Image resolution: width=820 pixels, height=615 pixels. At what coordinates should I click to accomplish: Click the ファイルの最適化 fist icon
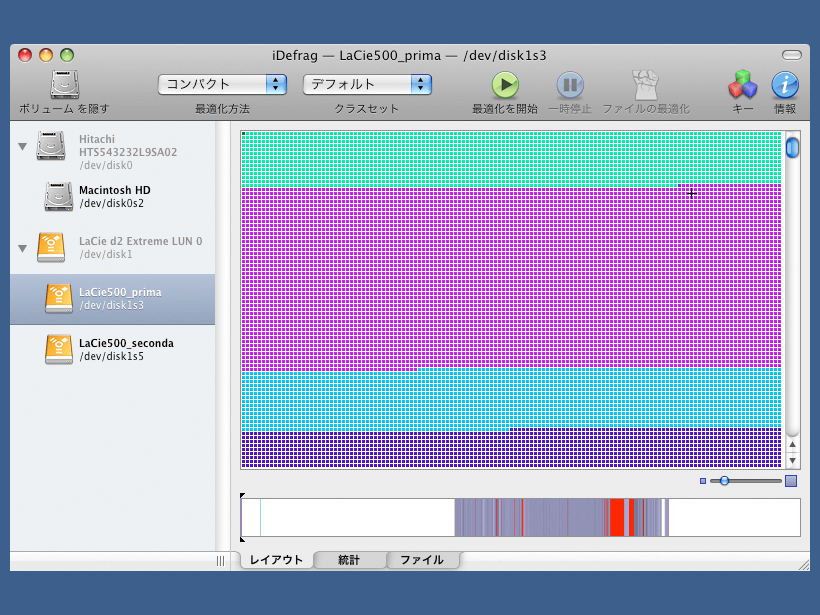click(646, 85)
